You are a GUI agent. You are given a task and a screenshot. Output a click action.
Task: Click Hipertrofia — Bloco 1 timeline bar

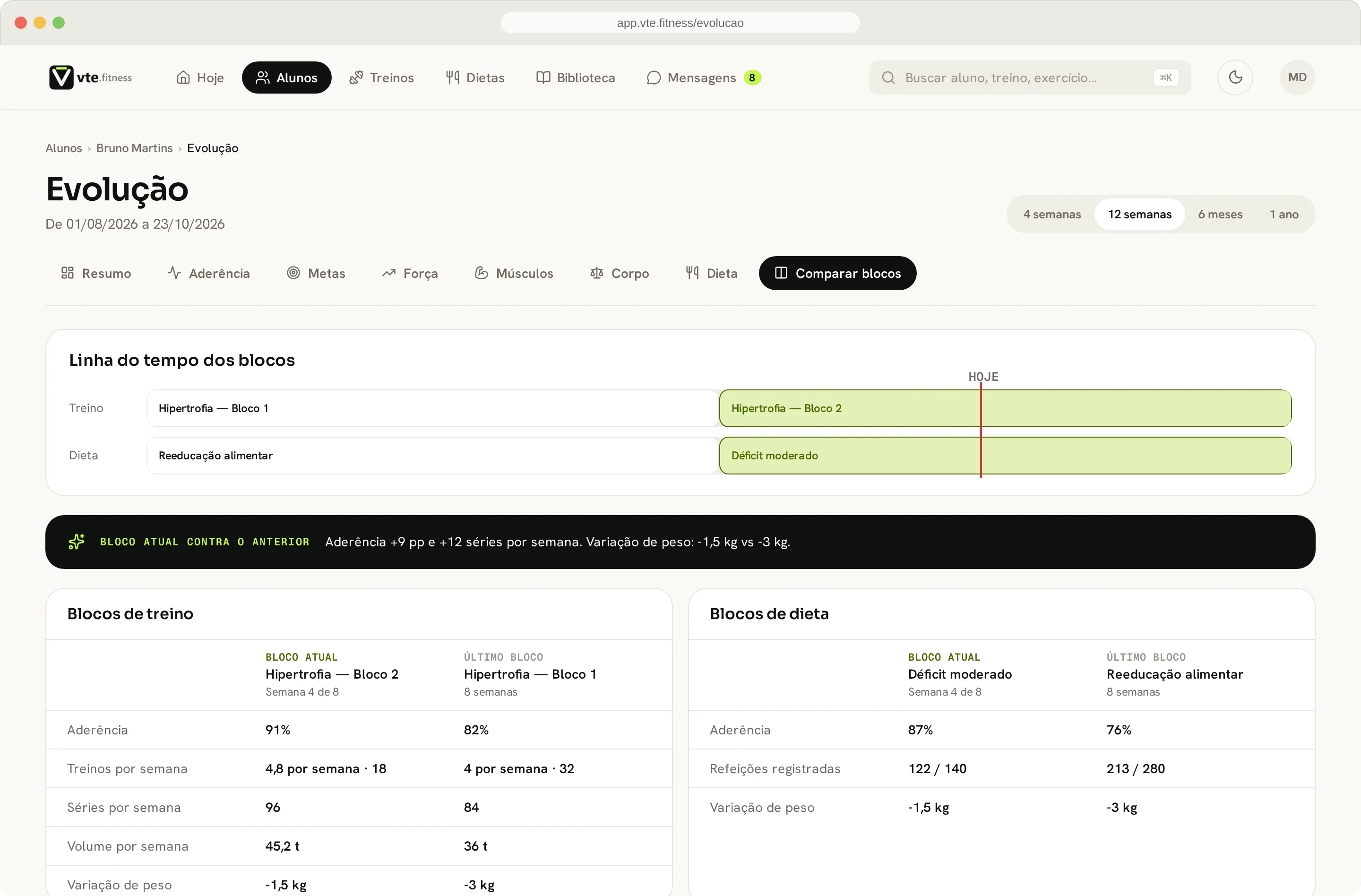pos(432,408)
